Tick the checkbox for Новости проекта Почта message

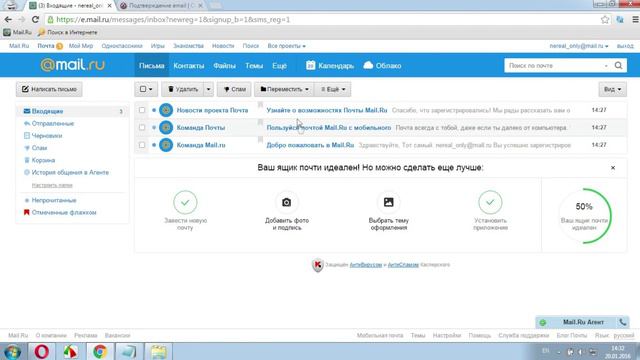142,110
